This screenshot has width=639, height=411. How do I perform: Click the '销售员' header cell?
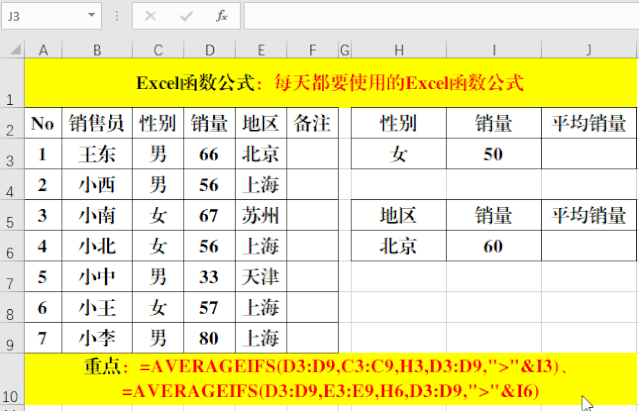pos(97,123)
